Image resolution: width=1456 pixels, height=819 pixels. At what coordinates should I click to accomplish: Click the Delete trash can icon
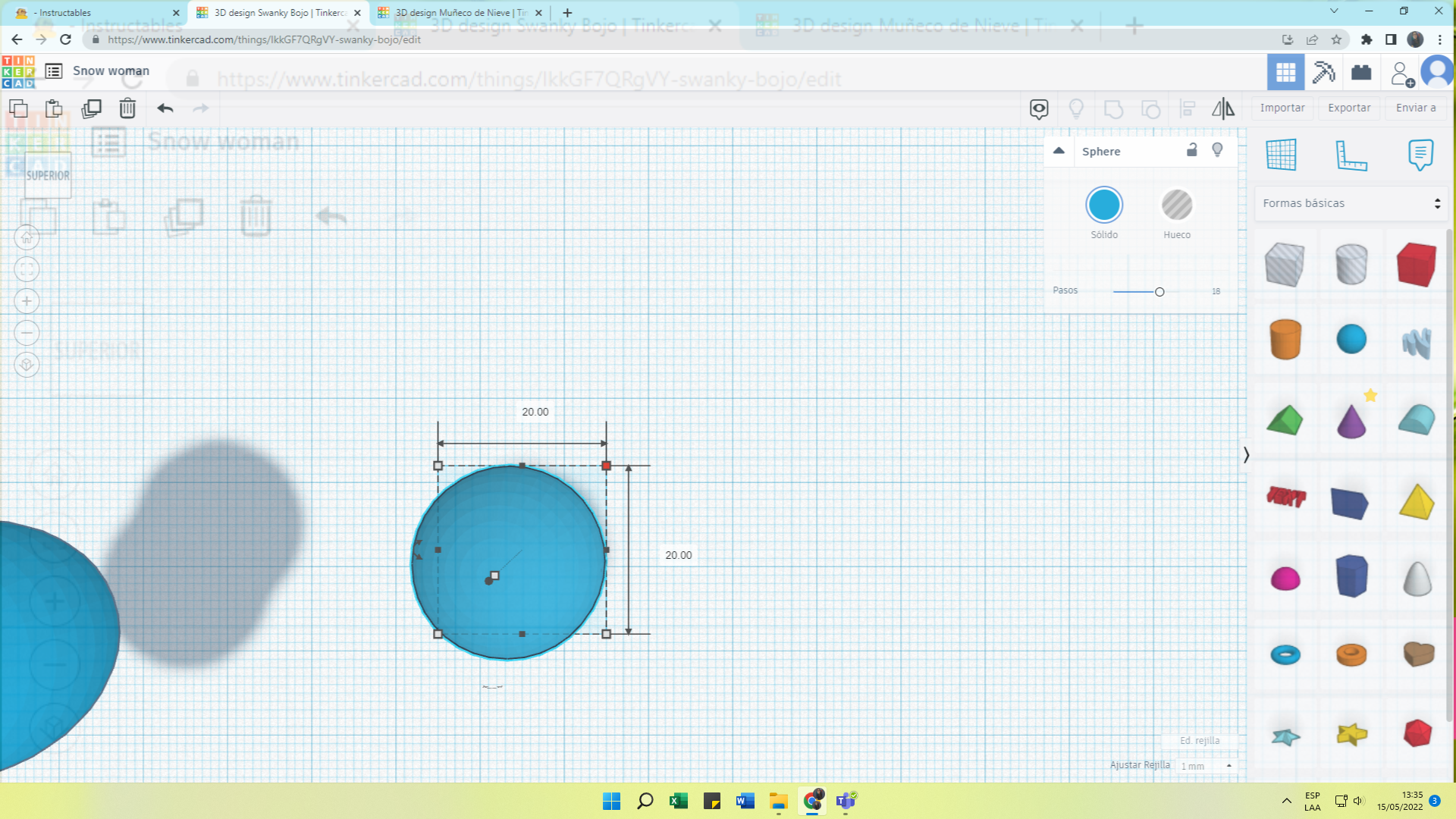[127, 108]
